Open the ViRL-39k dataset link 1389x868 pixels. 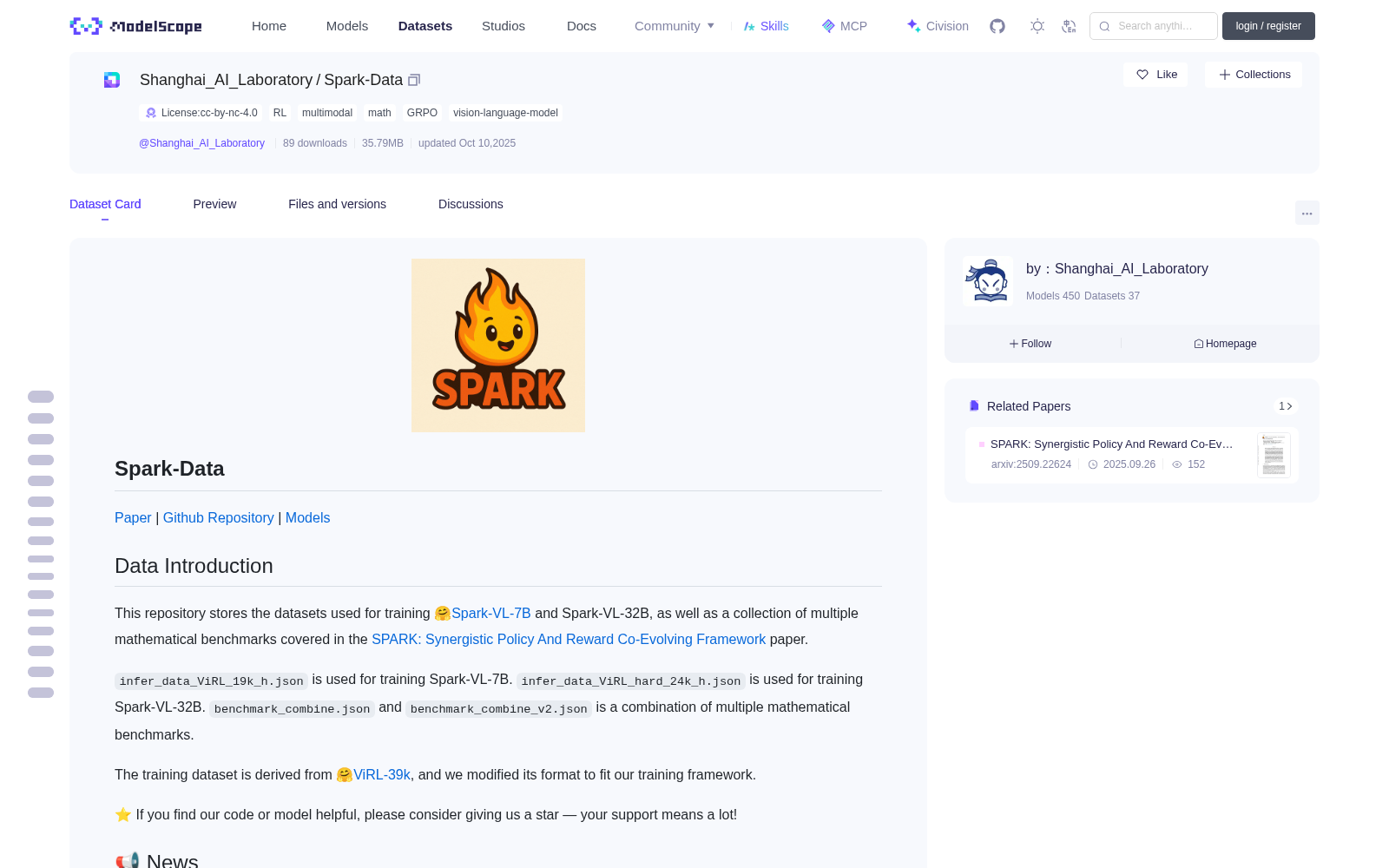(x=381, y=774)
